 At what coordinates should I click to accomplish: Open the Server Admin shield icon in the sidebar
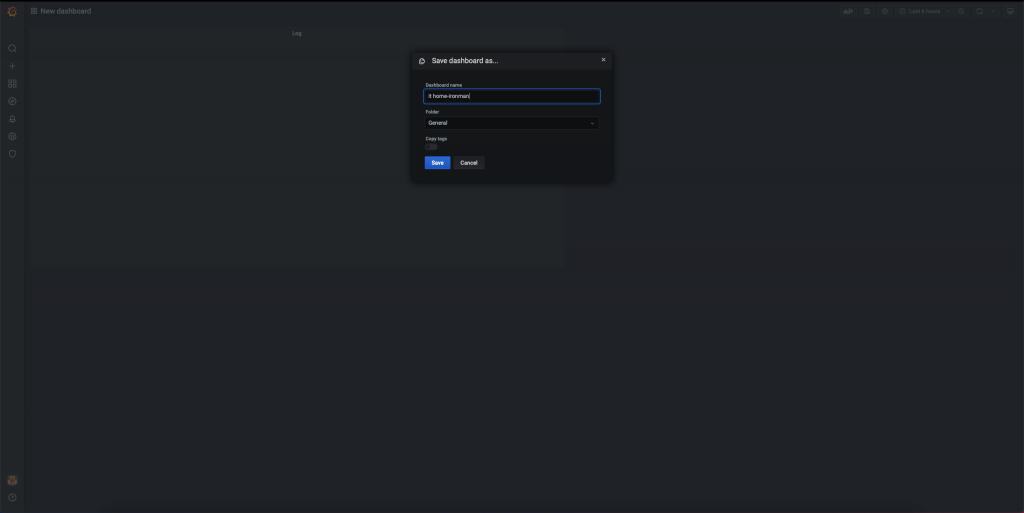click(x=12, y=154)
